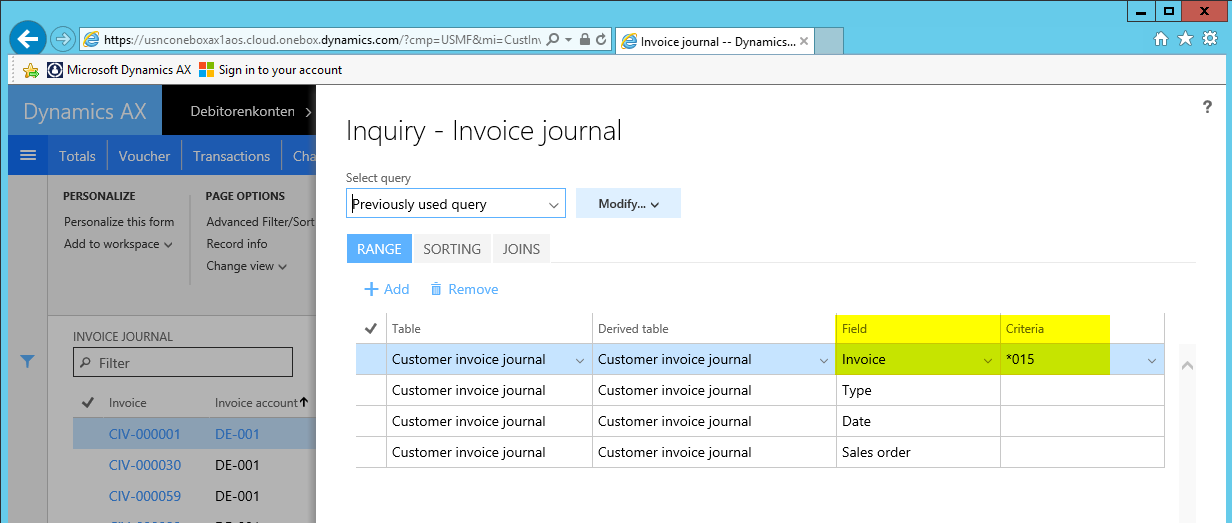Screen dimensions: 1232x523
Task: Switch to the JOINS tab
Action: click(521, 249)
